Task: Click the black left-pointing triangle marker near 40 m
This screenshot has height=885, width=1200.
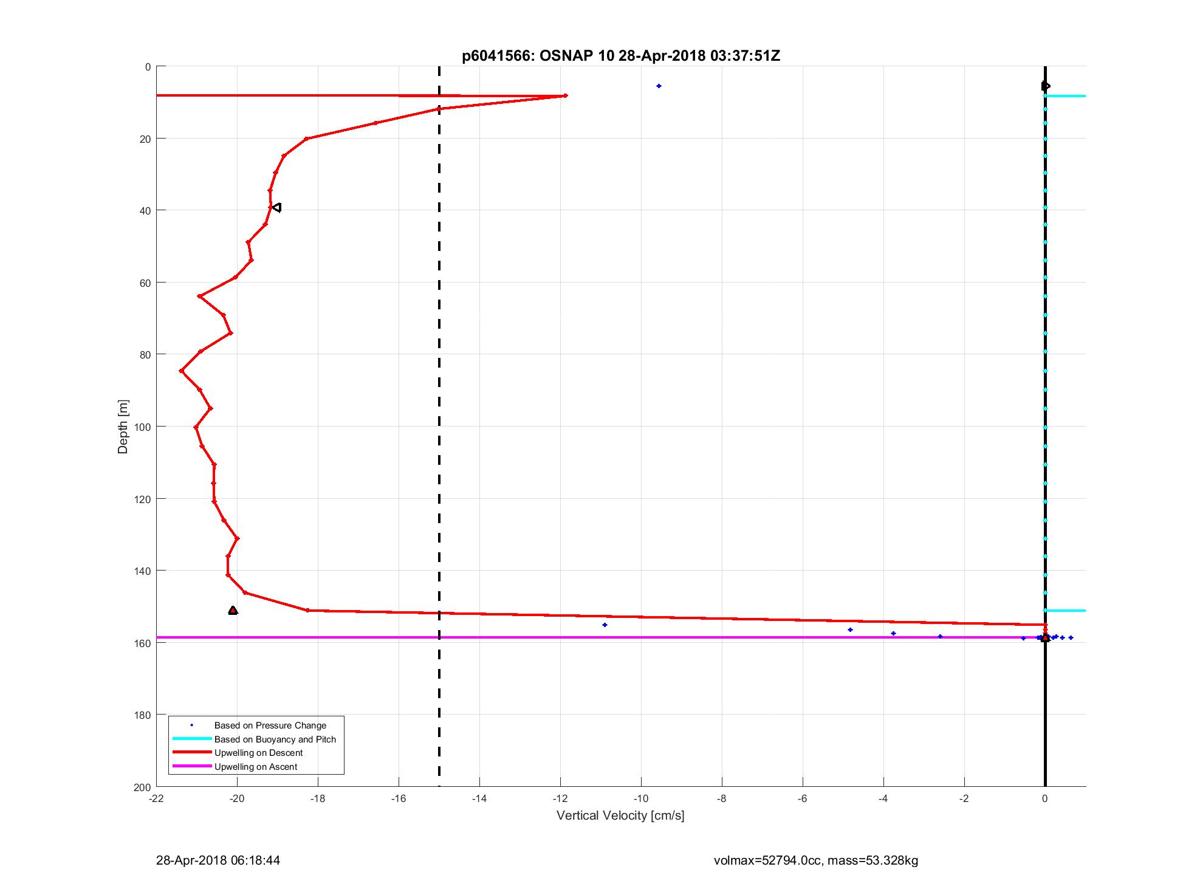Action: click(276, 208)
